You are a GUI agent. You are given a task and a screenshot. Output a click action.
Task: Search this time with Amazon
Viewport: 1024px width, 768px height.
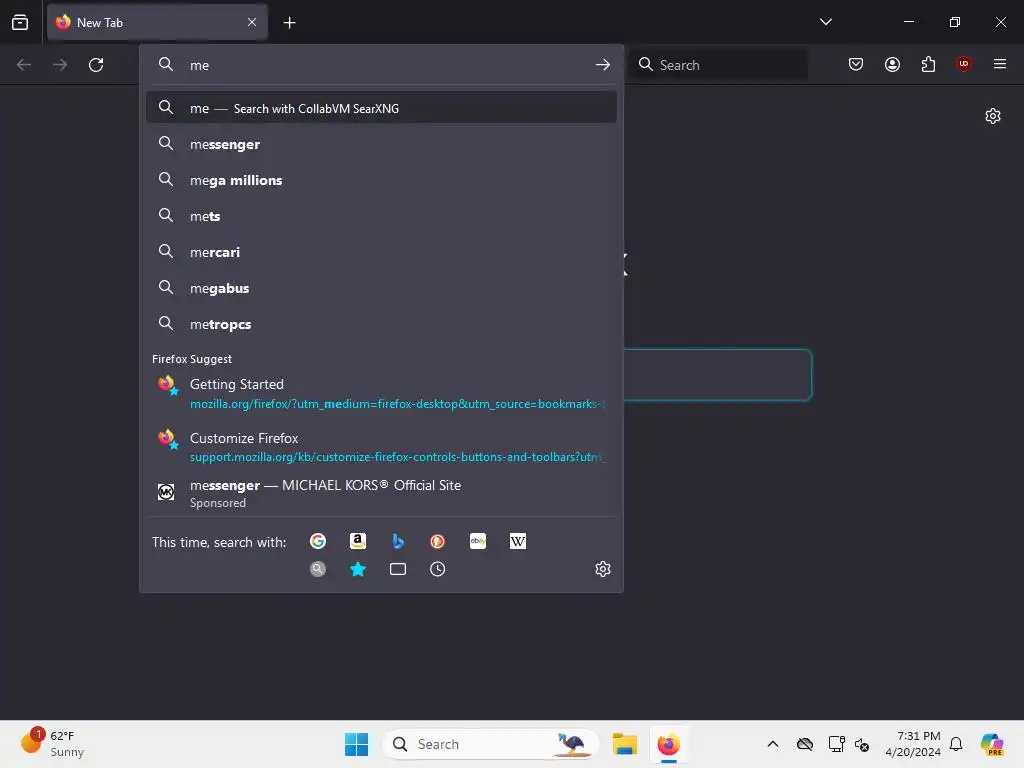pos(358,541)
